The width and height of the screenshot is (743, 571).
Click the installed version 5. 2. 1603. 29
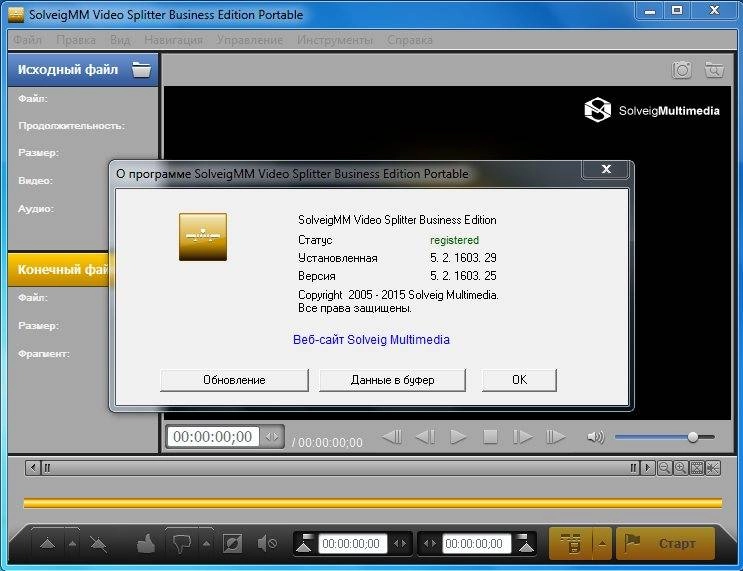click(463, 258)
